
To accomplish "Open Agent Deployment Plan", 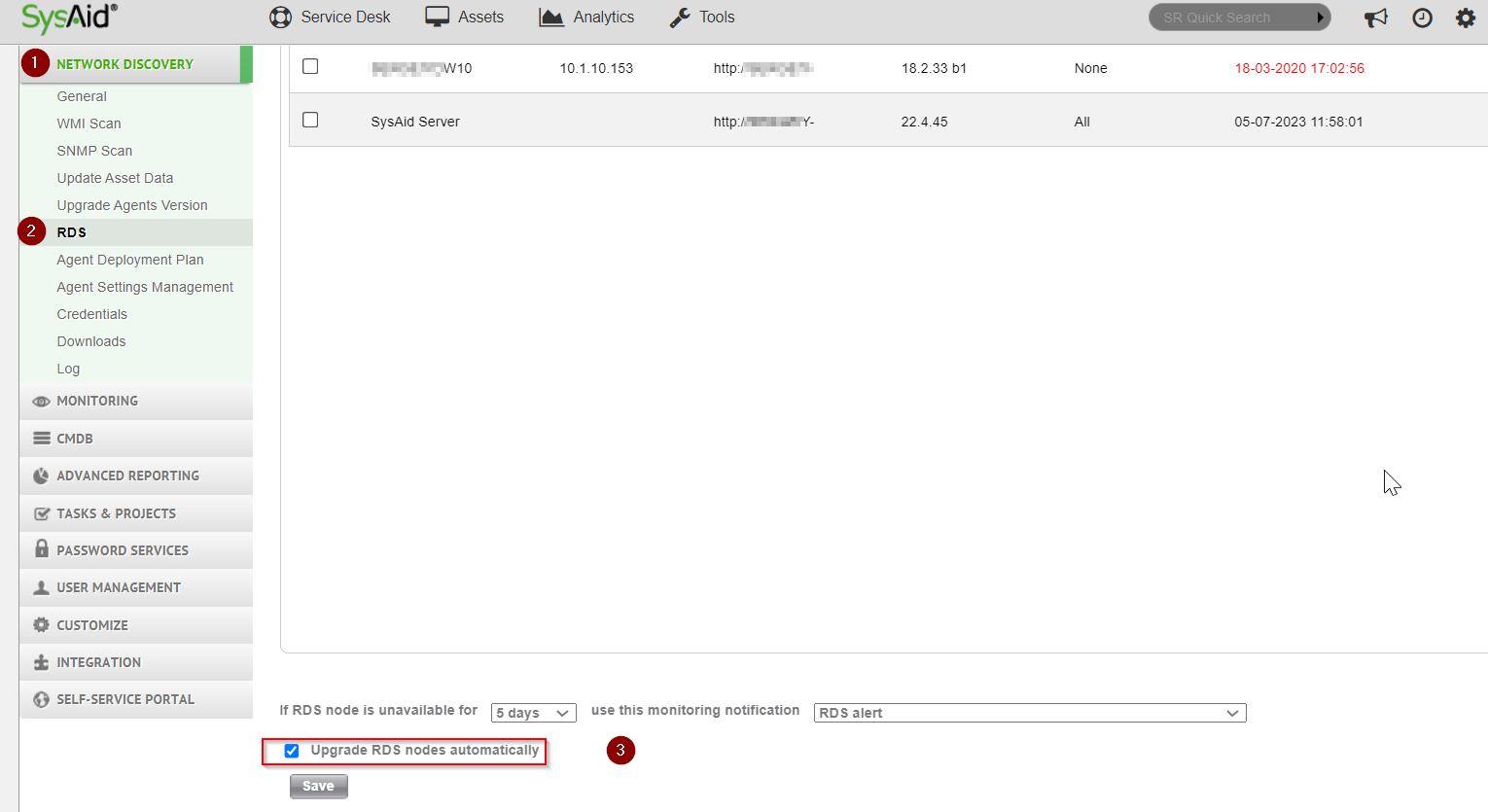I will (130, 260).
